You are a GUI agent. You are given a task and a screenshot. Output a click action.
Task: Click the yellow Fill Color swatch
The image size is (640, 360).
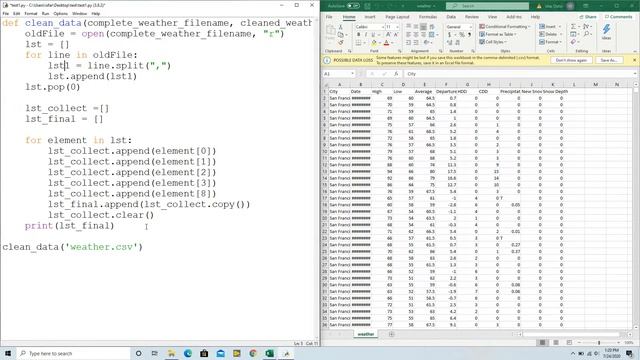(373, 42)
